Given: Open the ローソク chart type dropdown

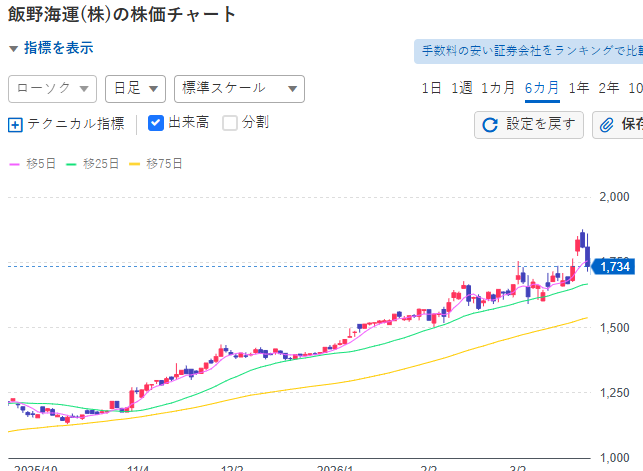Looking at the screenshot, I should [52, 89].
